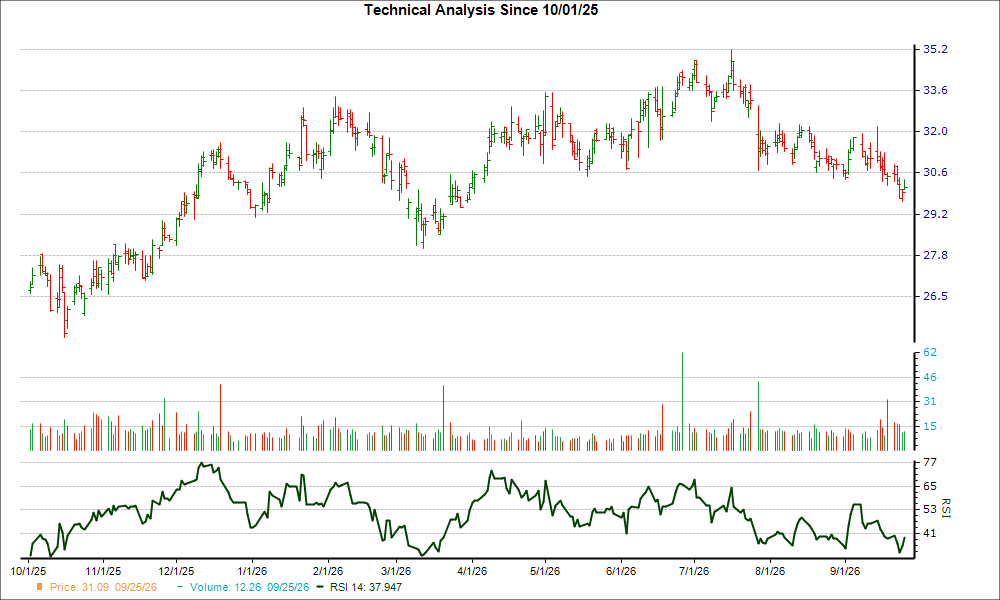1000x600 pixels.
Task: Click the 6/1/26 date label
Action: (x=621, y=571)
